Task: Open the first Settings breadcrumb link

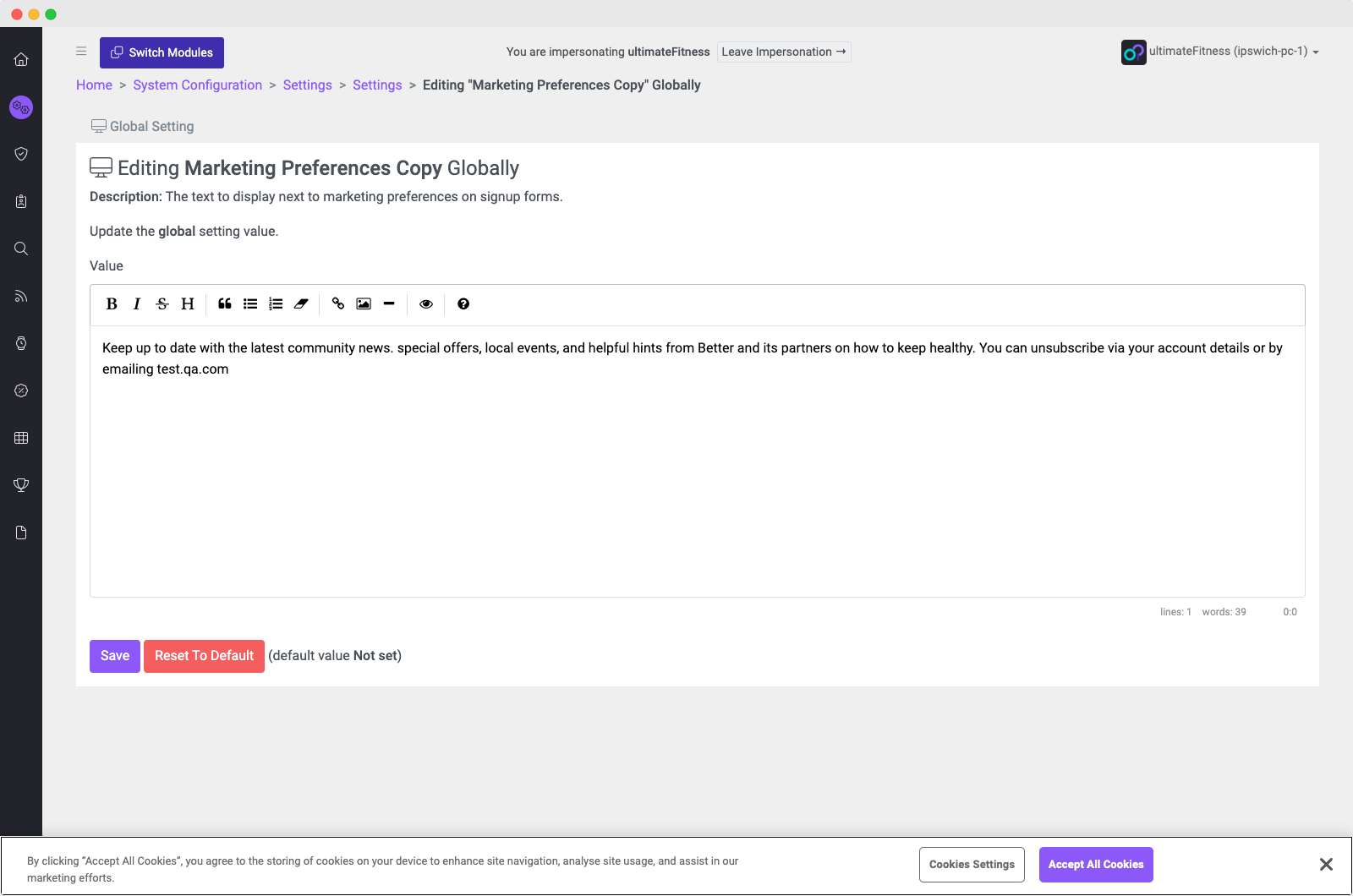Action: (x=307, y=85)
